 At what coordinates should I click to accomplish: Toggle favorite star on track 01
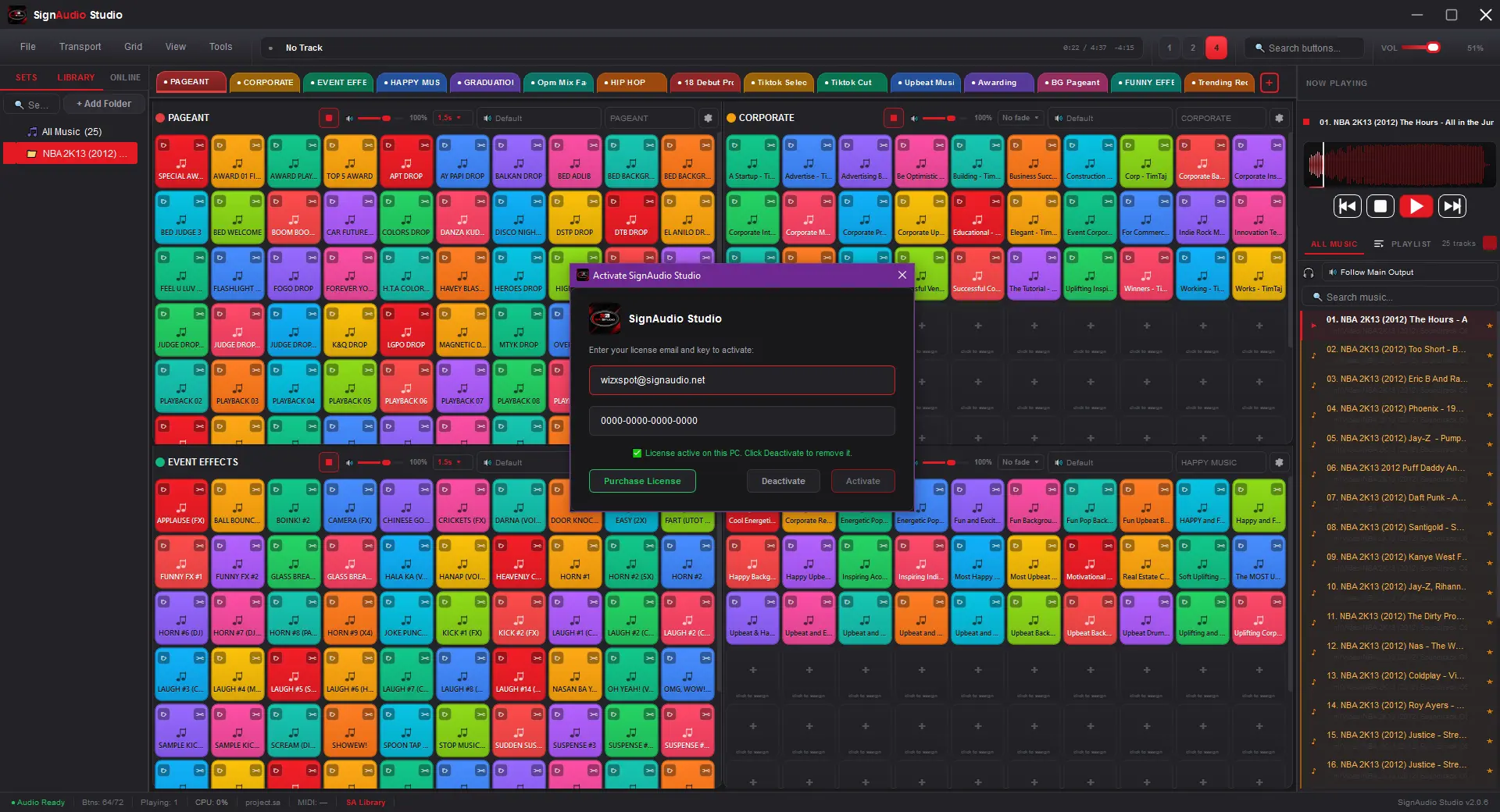(x=1490, y=326)
